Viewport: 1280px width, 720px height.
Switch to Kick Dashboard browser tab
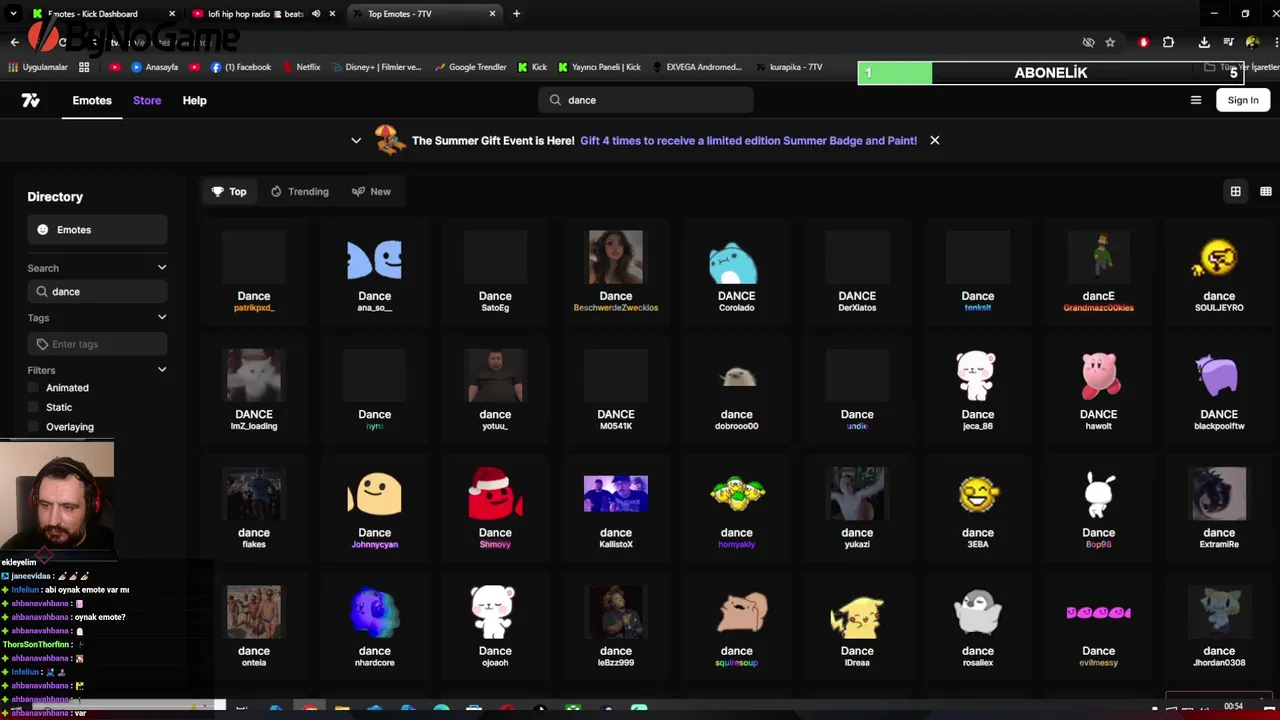pos(103,14)
